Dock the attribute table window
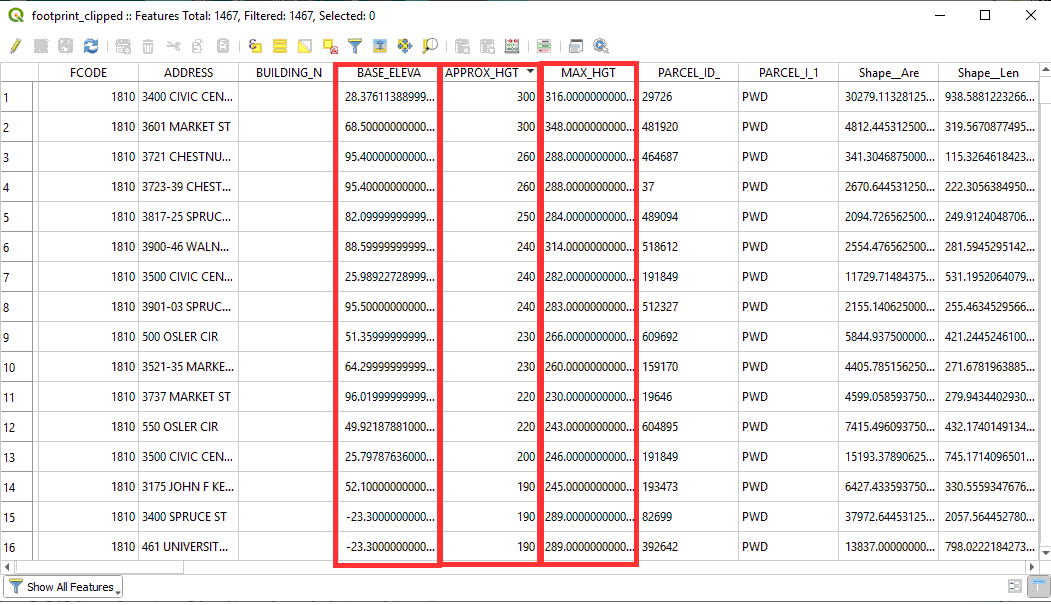Viewport: 1051px width, 605px height. (575, 46)
